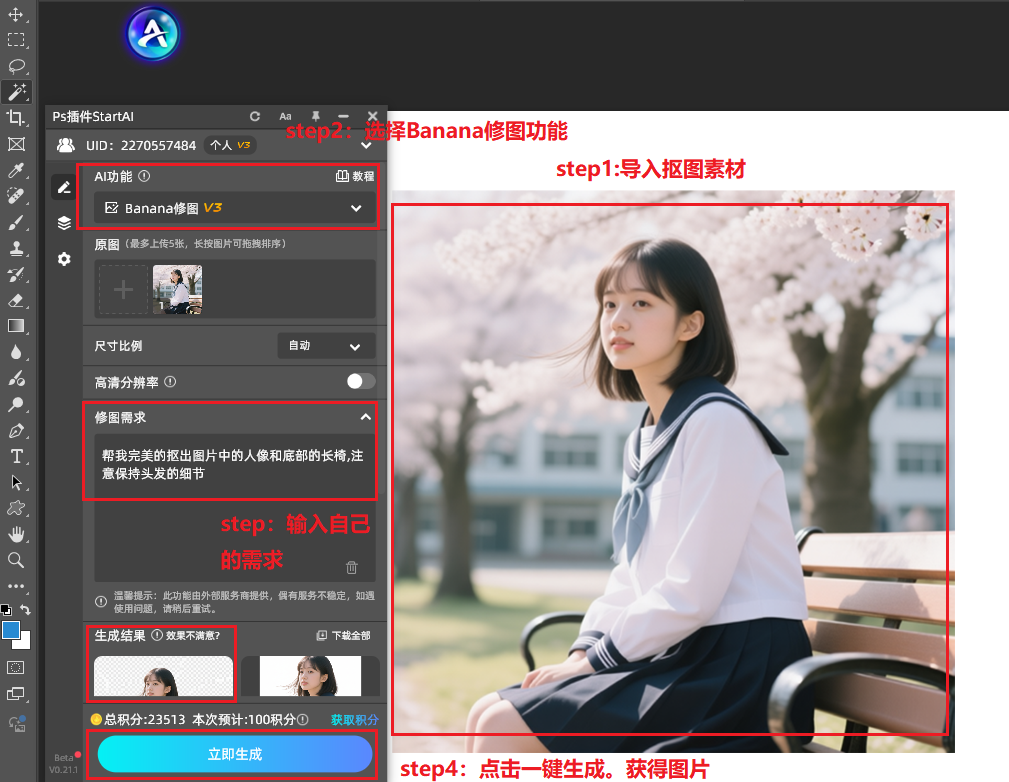Switch to the layers tab in StartAI sidebar

point(64,221)
